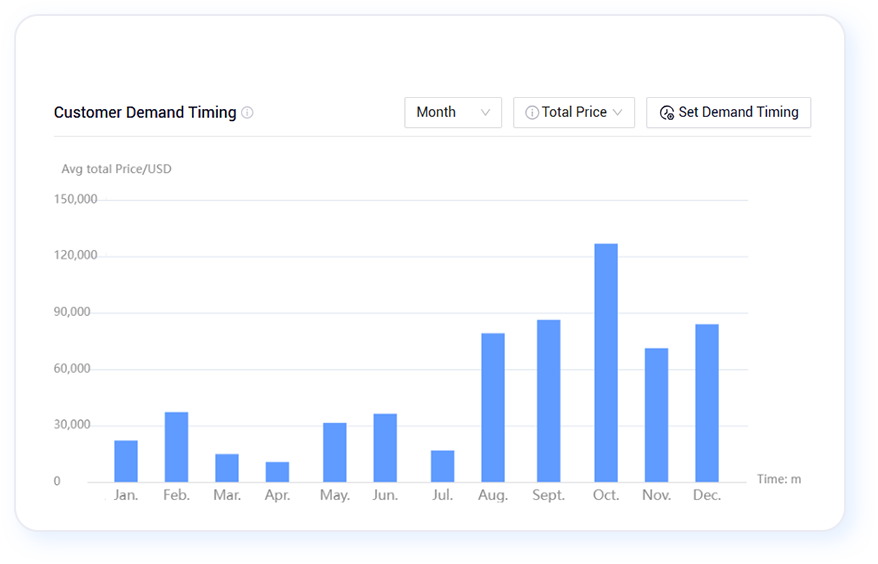
Task: Click the Jan. x-axis label
Action: tap(126, 495)
